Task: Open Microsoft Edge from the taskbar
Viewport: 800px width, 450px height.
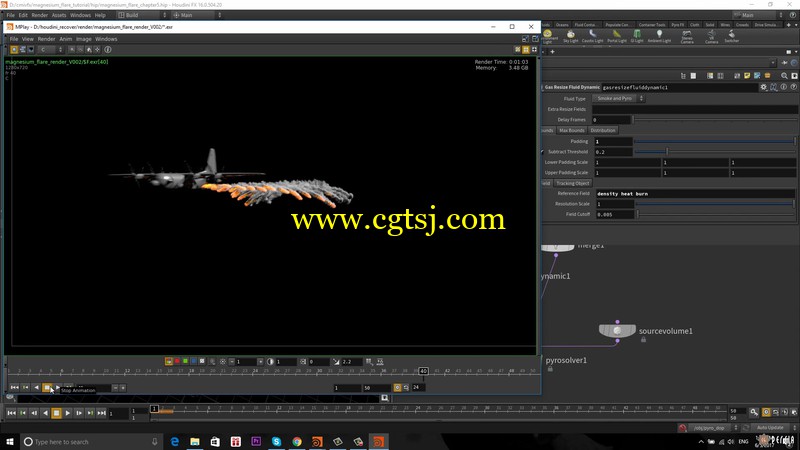Action: coord(174,441)
